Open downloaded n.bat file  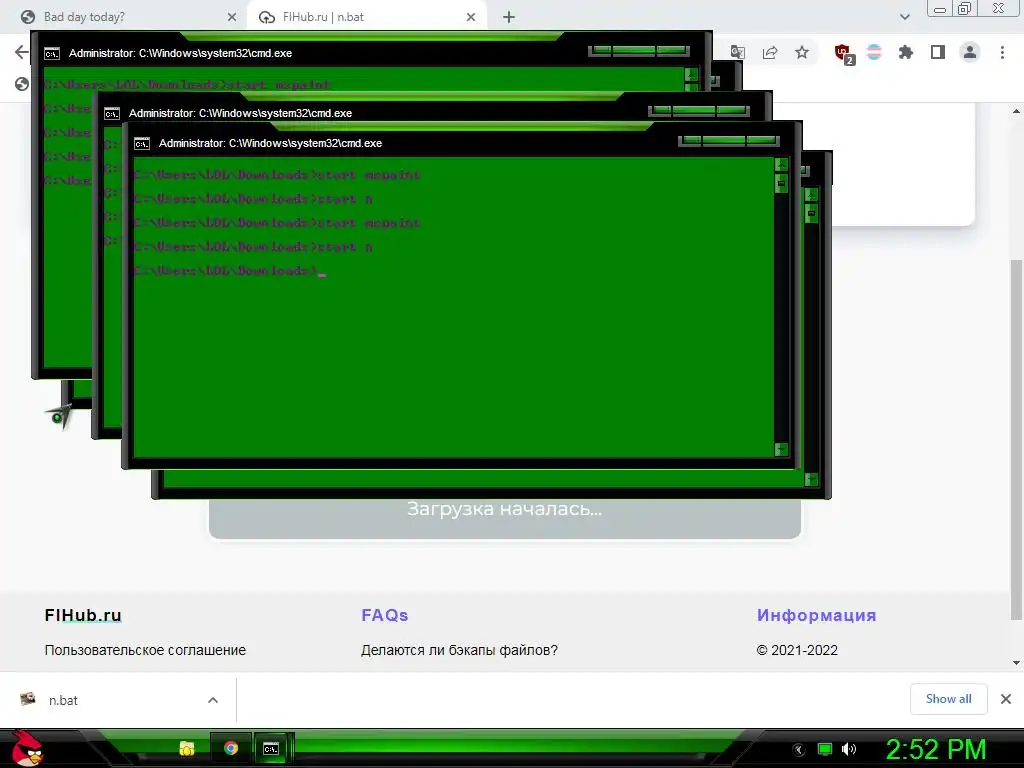pyautogui.click(x=63, y=700)
